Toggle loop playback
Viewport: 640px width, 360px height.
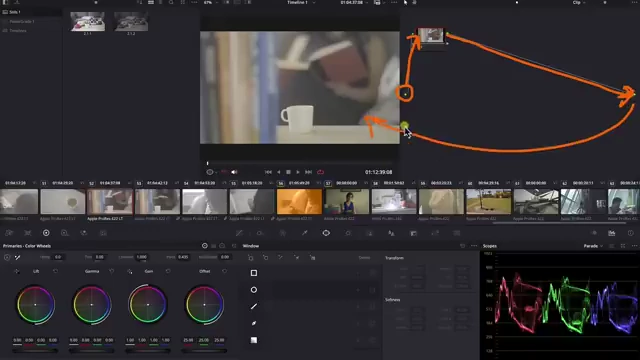point(320,172)
